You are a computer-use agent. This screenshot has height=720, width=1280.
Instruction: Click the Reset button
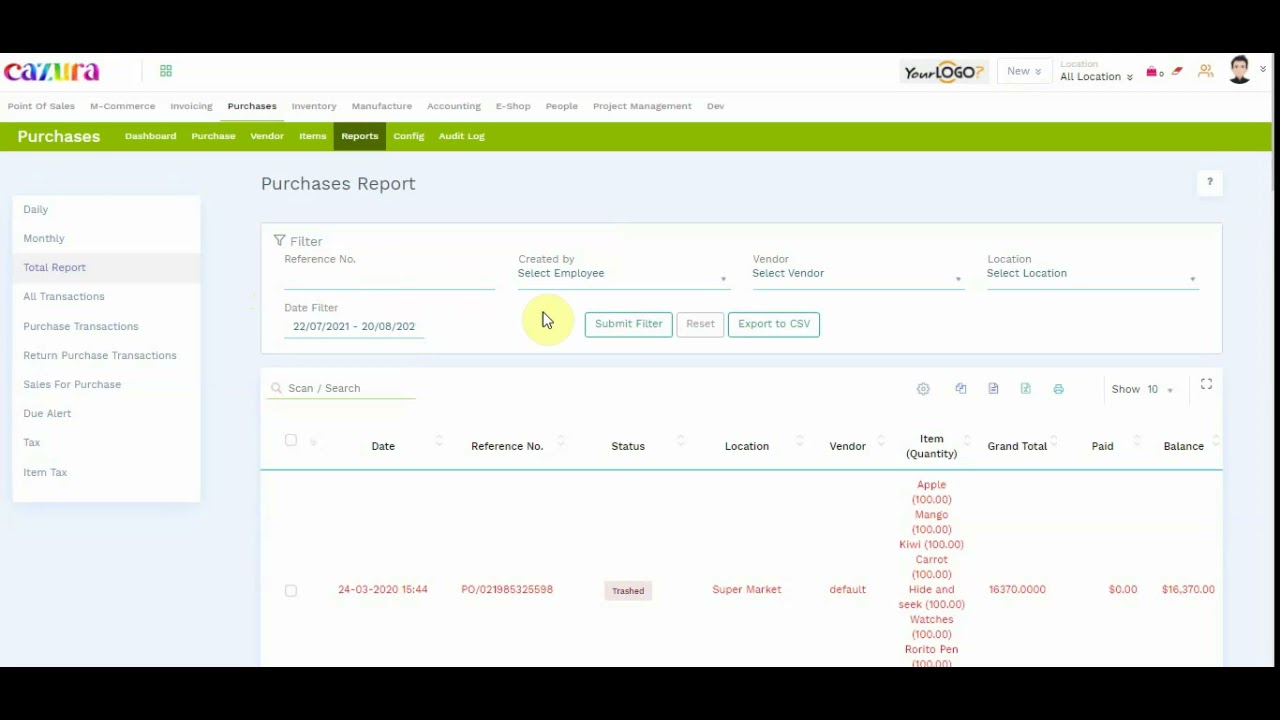700,324
